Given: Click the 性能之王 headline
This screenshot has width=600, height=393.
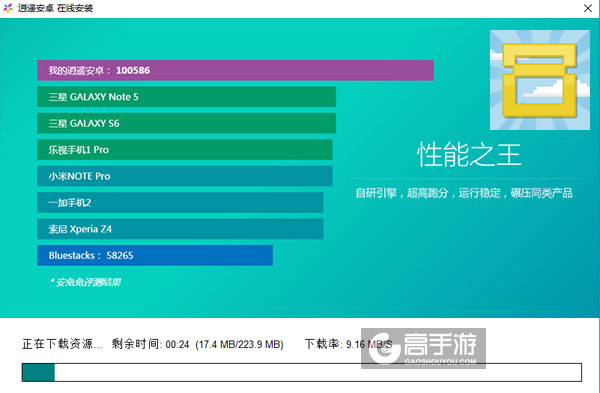Looking at the screenshot, I should pos(469,155).
